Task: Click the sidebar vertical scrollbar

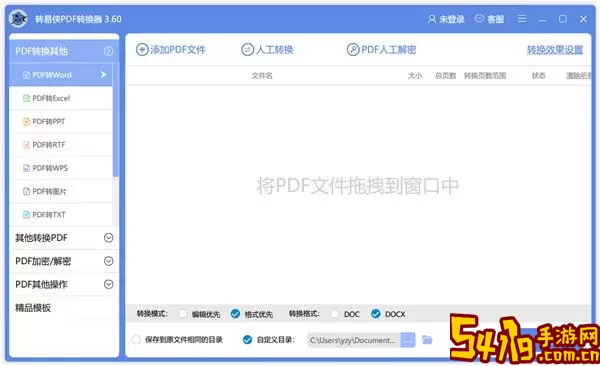Action: pyautogui.click(x=116, y=121)
